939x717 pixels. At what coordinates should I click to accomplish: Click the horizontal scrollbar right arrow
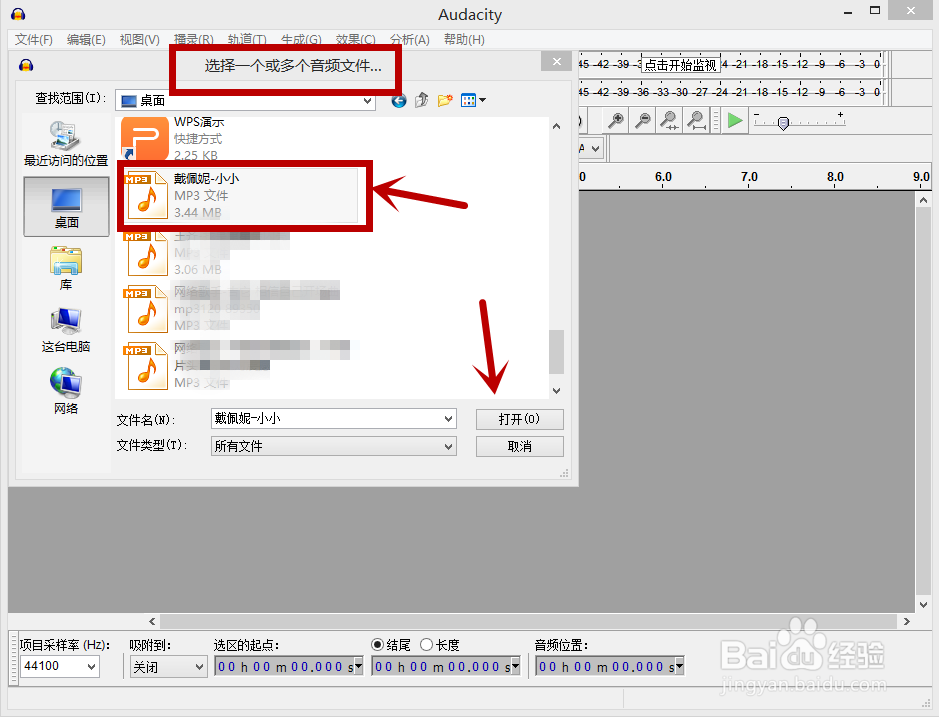[x=907, y=621]
